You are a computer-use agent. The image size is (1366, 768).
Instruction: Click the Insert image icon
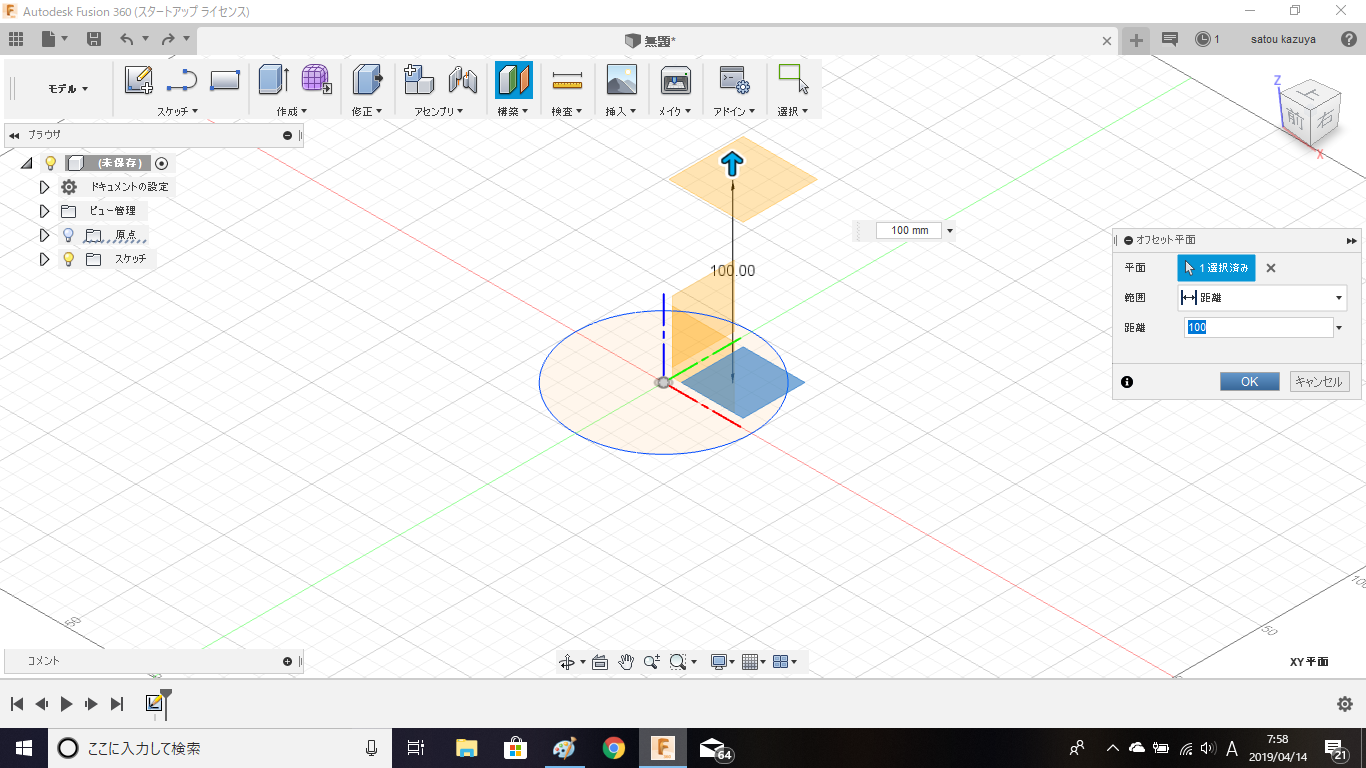click(621, 80)
